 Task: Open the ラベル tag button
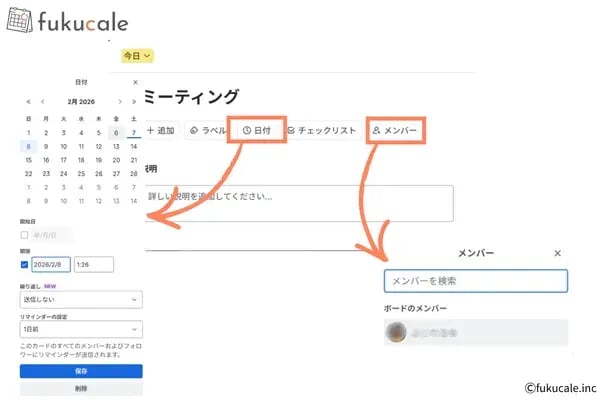point(208,130)
